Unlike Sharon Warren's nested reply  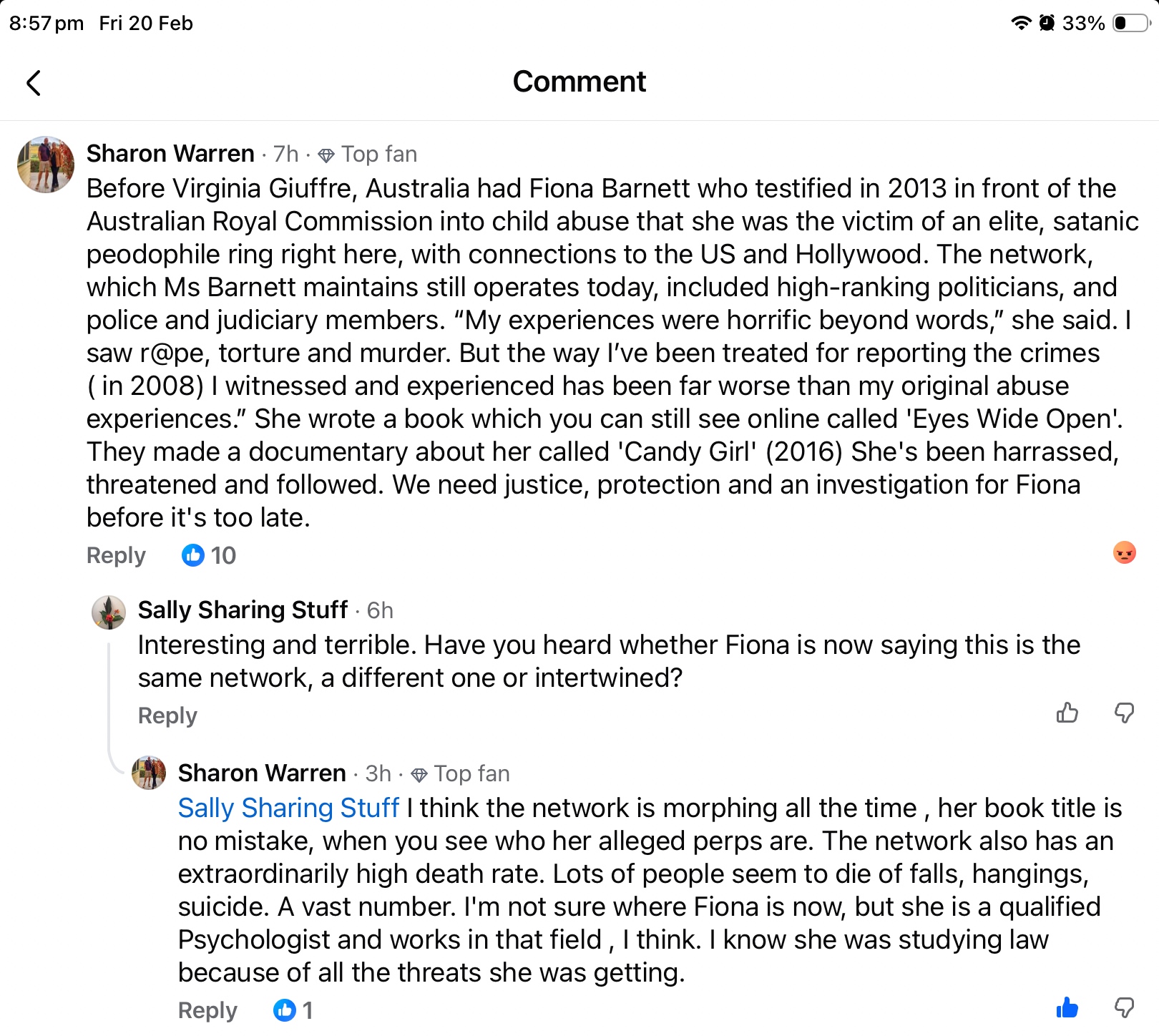click(1067, 1008)
